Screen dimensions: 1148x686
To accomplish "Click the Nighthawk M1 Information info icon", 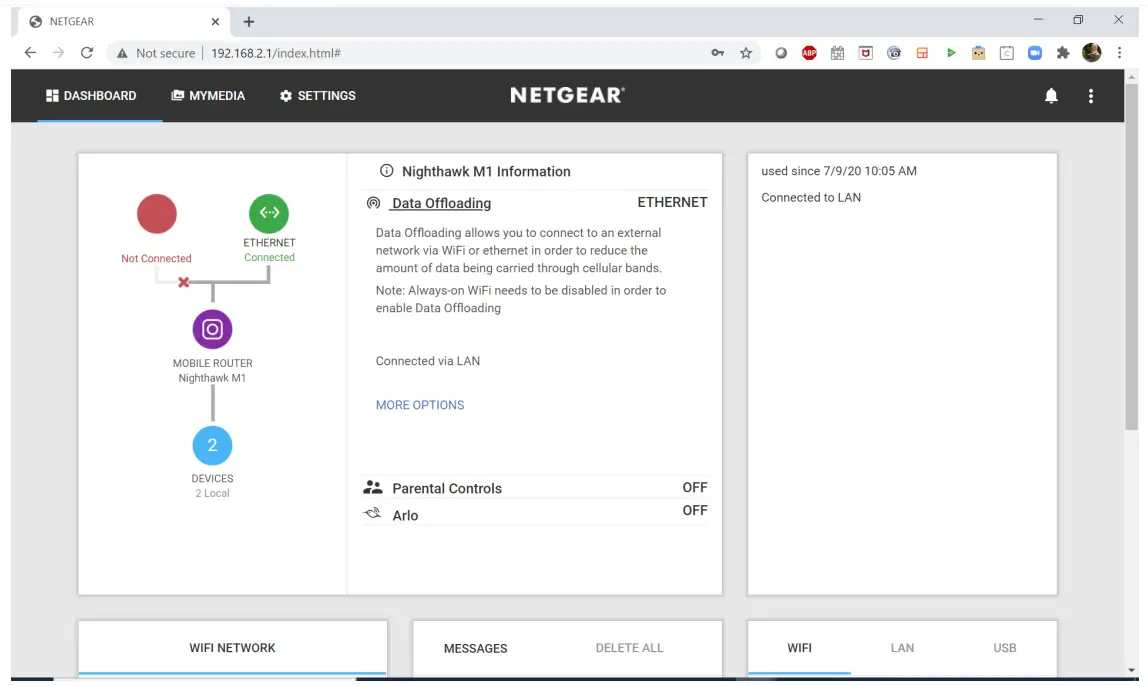I will (x=385, y=171).
